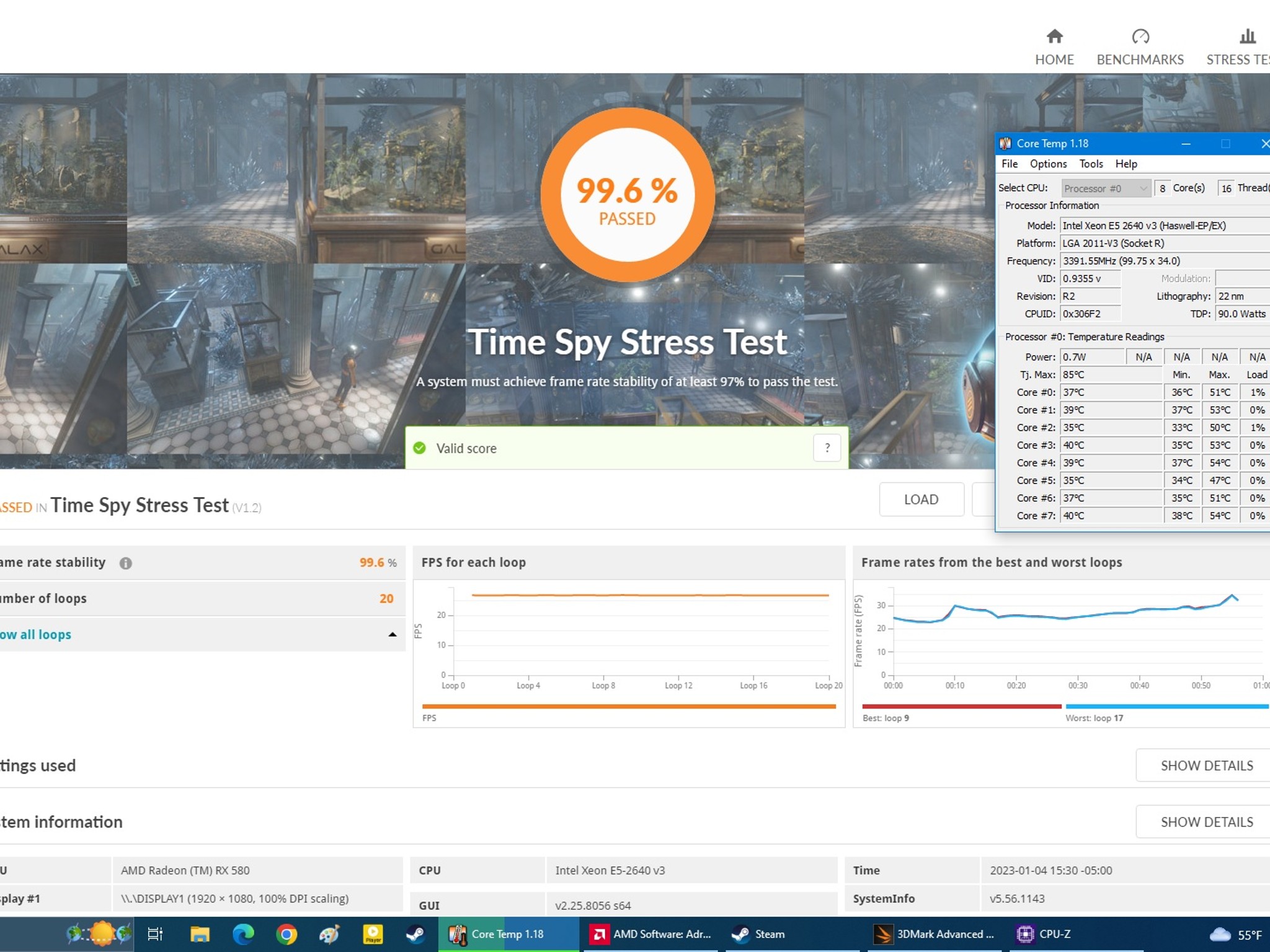The width and height of the screenshot is (1270, 952).
Task: Open the Stress Tests tab
Action: (x=1238, y=47)
